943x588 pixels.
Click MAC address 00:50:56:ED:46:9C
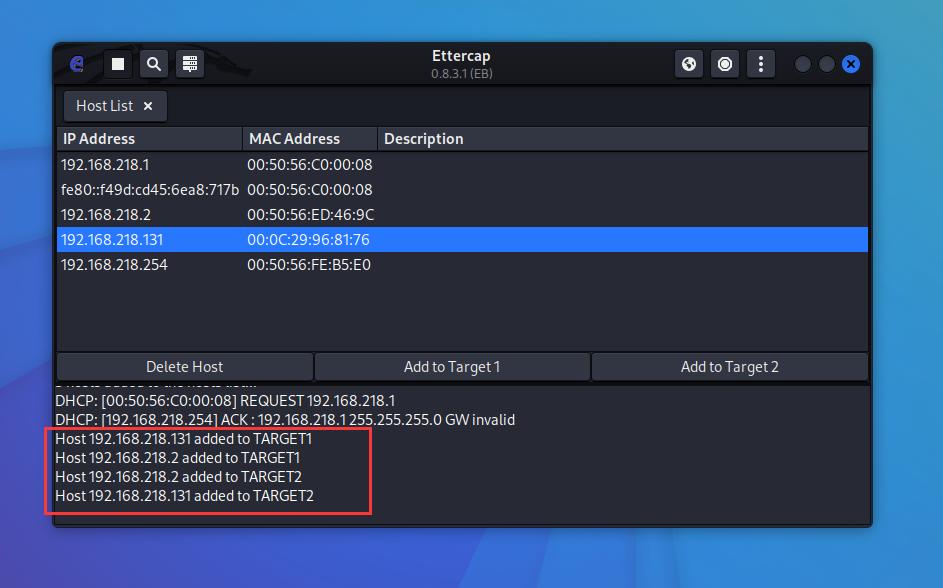(310, 215)
